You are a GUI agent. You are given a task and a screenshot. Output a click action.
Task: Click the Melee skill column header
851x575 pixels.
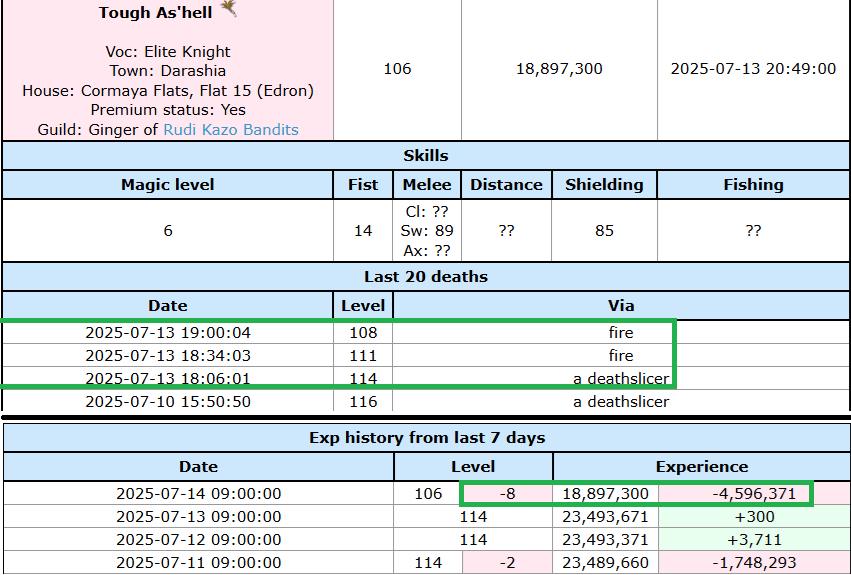pos(427,184)
